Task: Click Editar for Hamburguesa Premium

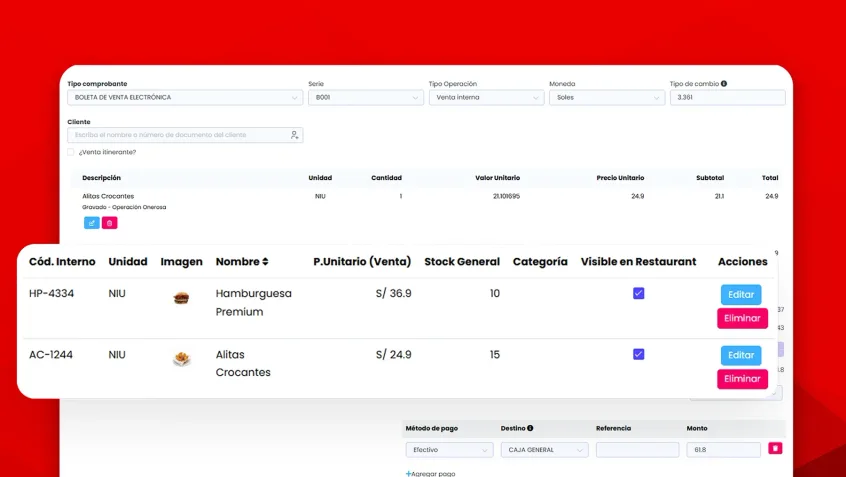Action: pyautogui.click(x=741, y=295)
